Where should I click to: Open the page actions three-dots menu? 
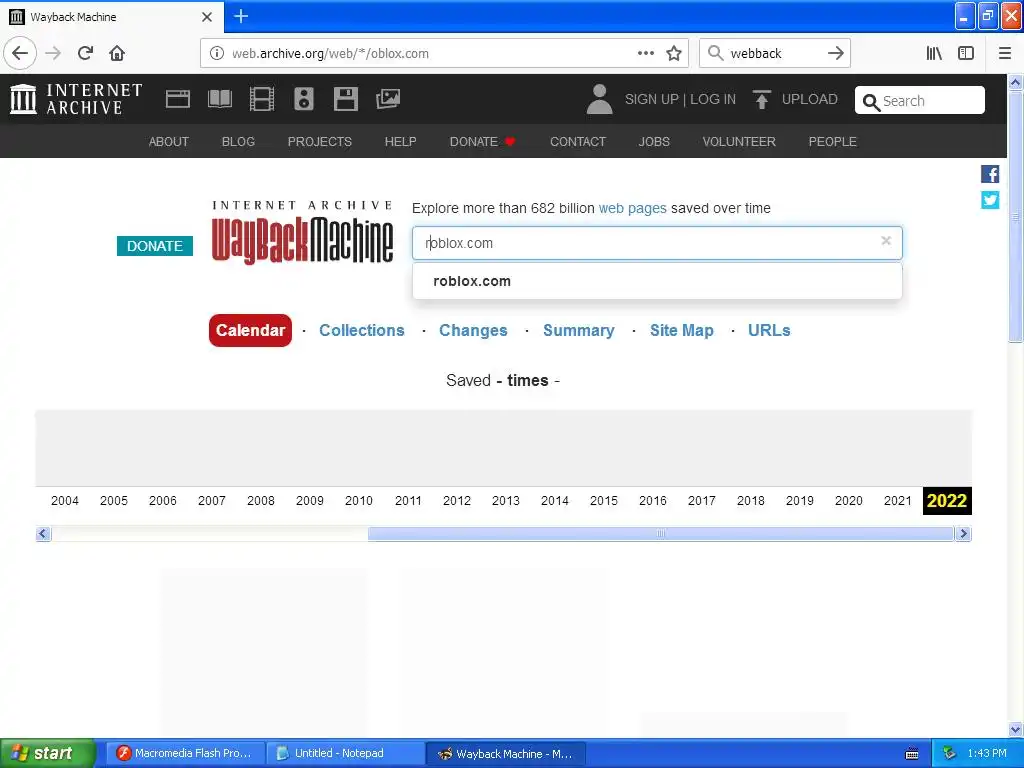[x=646, y=53]
